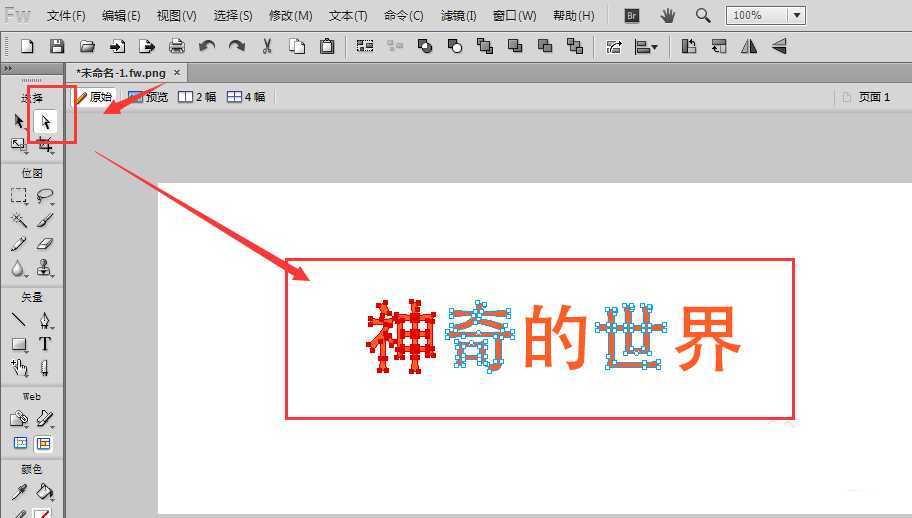Select the Pencil tool
This screenshot has width=912, height=518.
pos(19,244)
